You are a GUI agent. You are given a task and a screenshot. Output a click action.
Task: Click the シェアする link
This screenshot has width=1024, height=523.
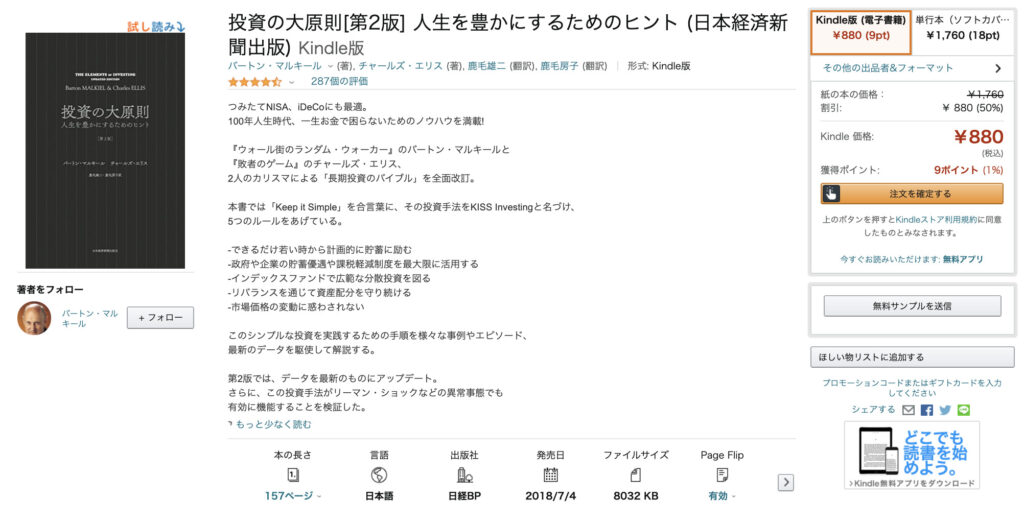point(872,409)
